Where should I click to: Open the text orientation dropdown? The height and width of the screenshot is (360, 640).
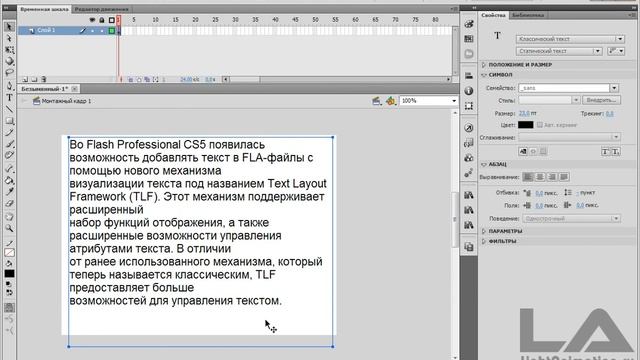coord(616,51)
